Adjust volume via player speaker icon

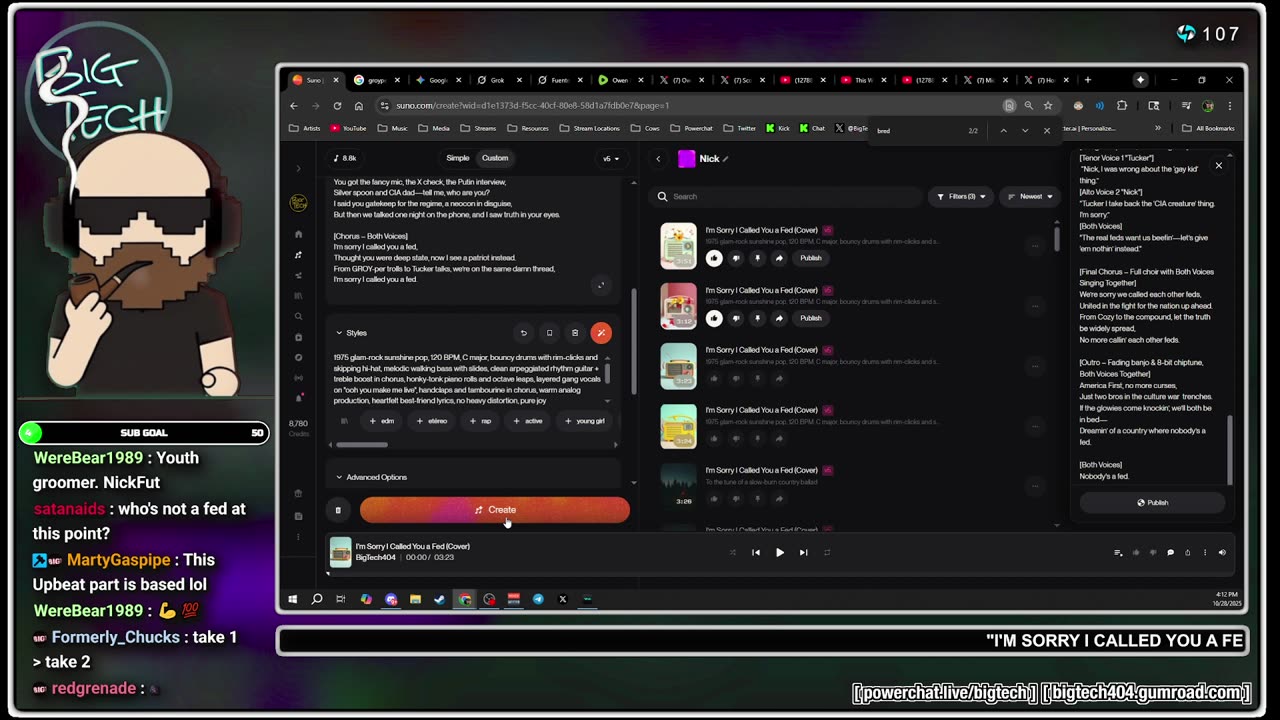pos(1221,552)
